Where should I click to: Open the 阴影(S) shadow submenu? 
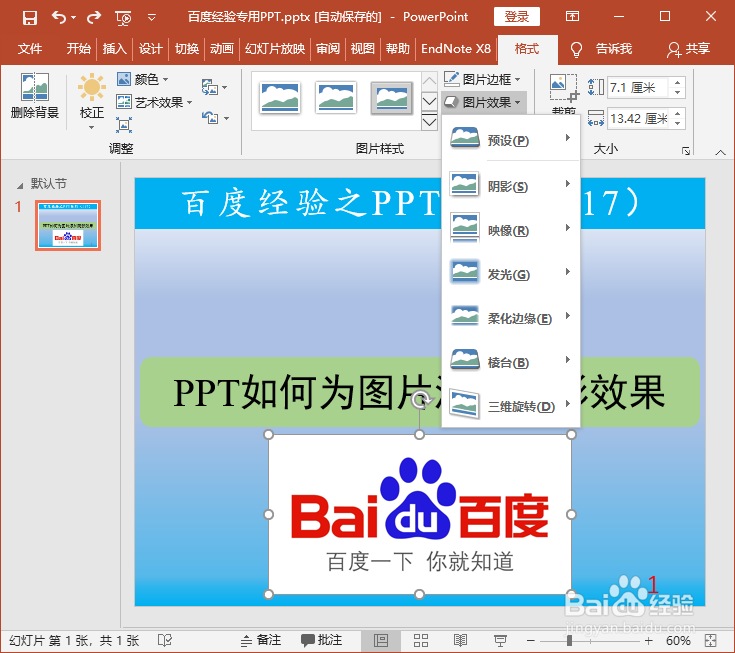[511, 185]
